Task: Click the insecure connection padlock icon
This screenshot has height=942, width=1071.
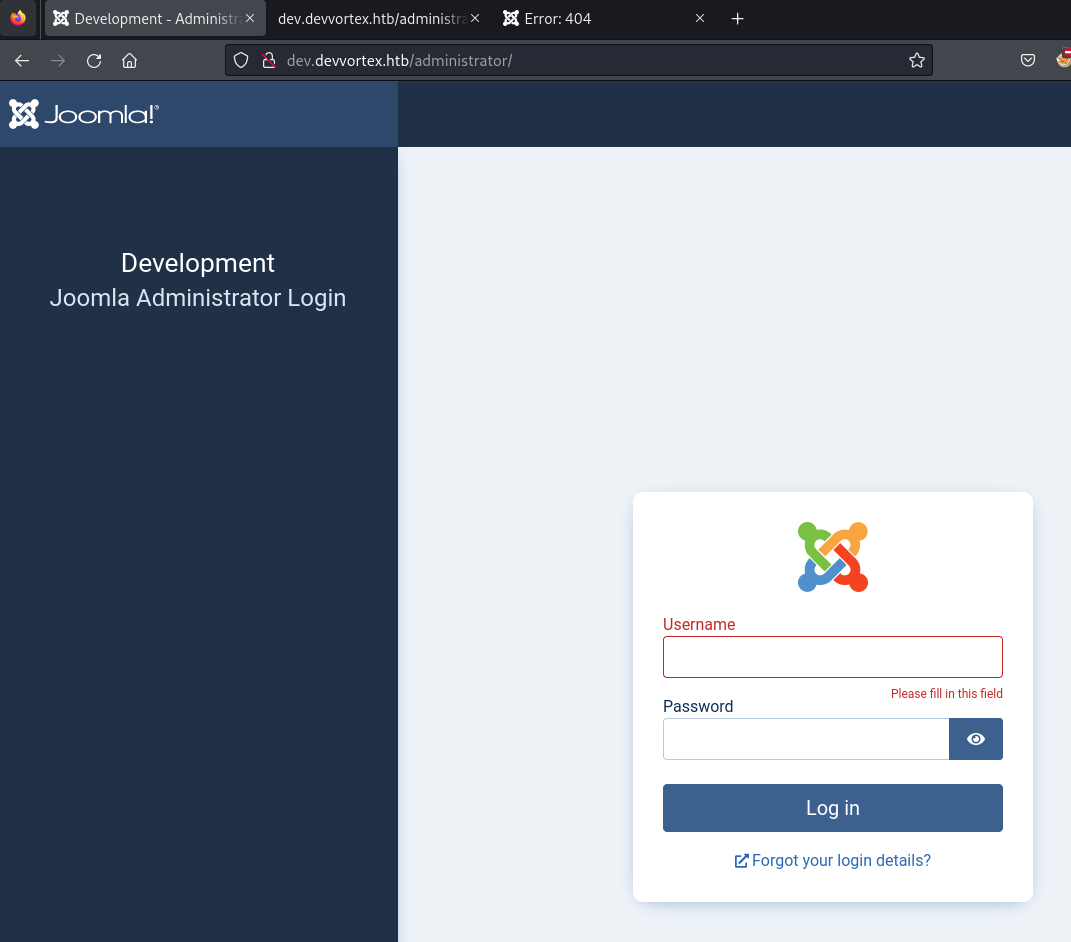Action: click(x=268, y=60)
